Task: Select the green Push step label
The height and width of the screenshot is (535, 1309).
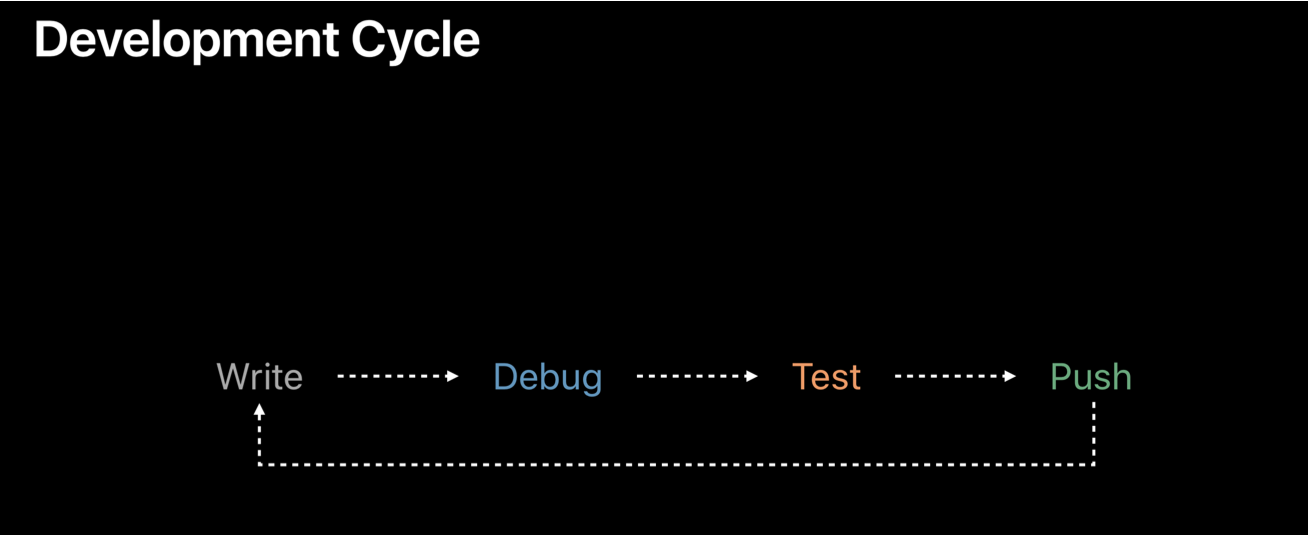Action: (x=1090, y=377)
